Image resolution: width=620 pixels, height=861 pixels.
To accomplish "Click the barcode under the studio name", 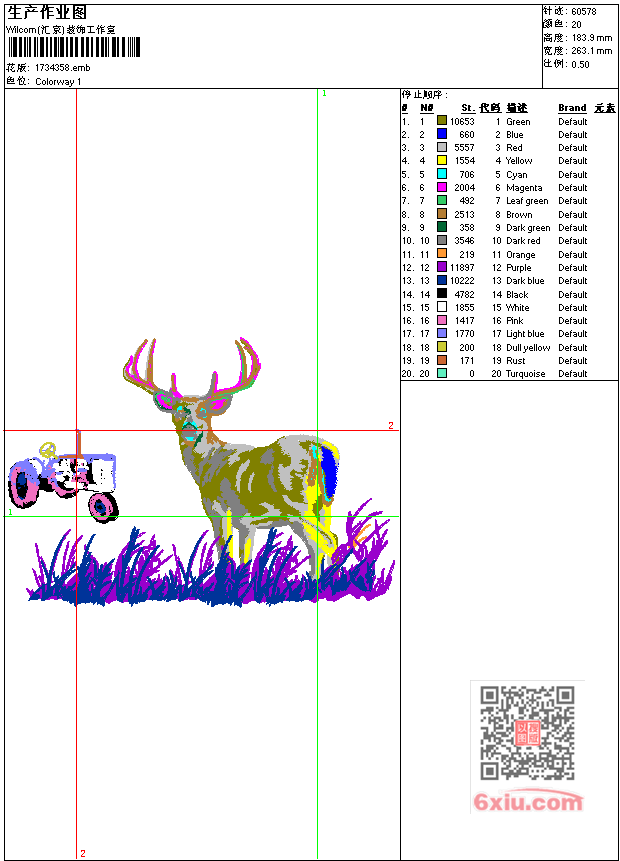I will 74,47.
